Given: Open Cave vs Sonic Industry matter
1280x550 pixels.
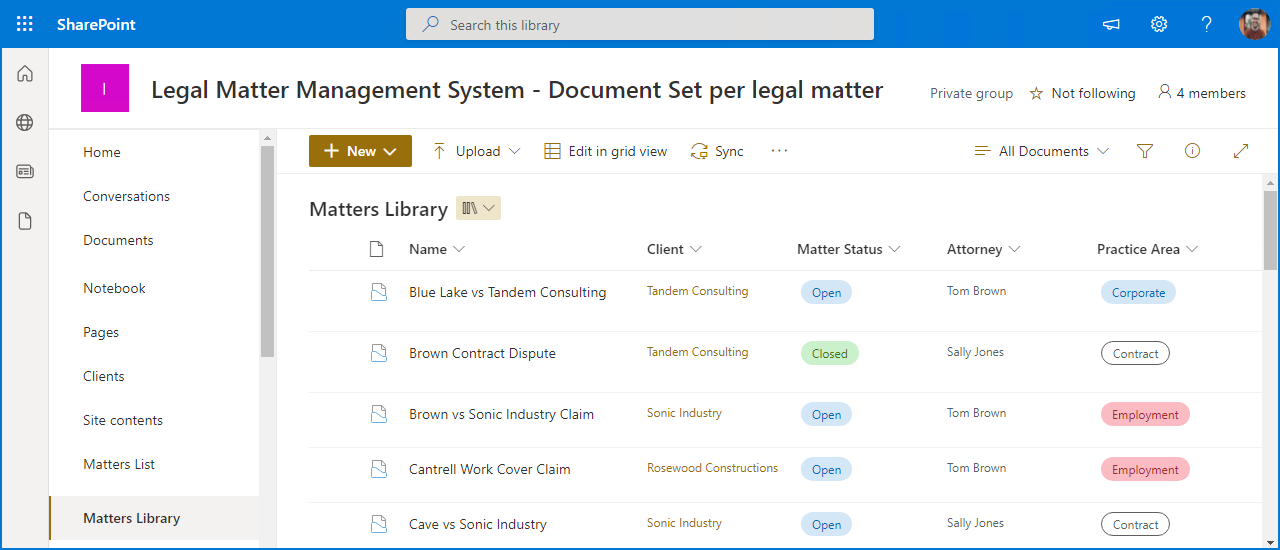Looking at the screenshot, I should click(477, 524).
